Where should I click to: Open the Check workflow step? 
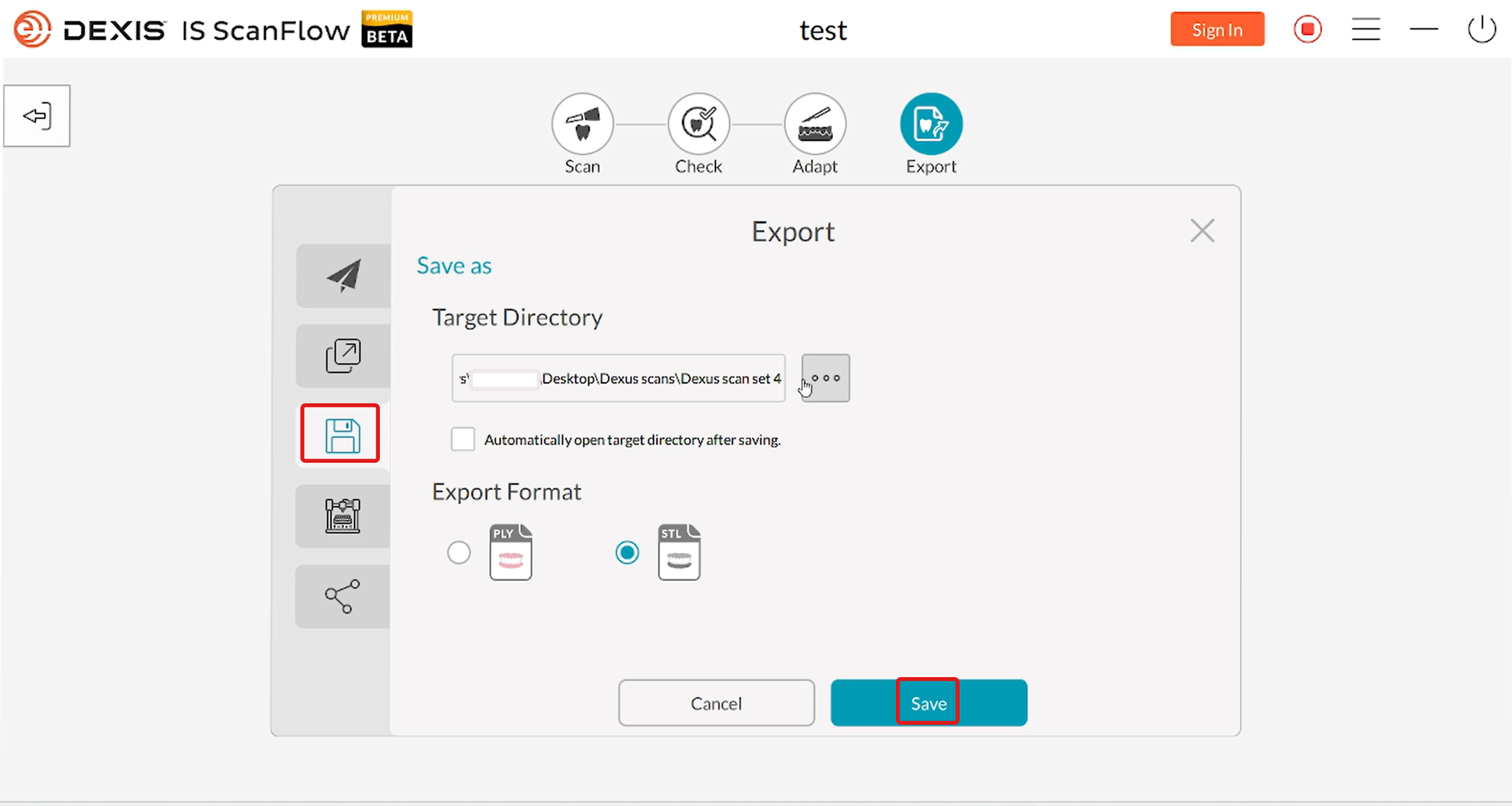pos(699,123)
